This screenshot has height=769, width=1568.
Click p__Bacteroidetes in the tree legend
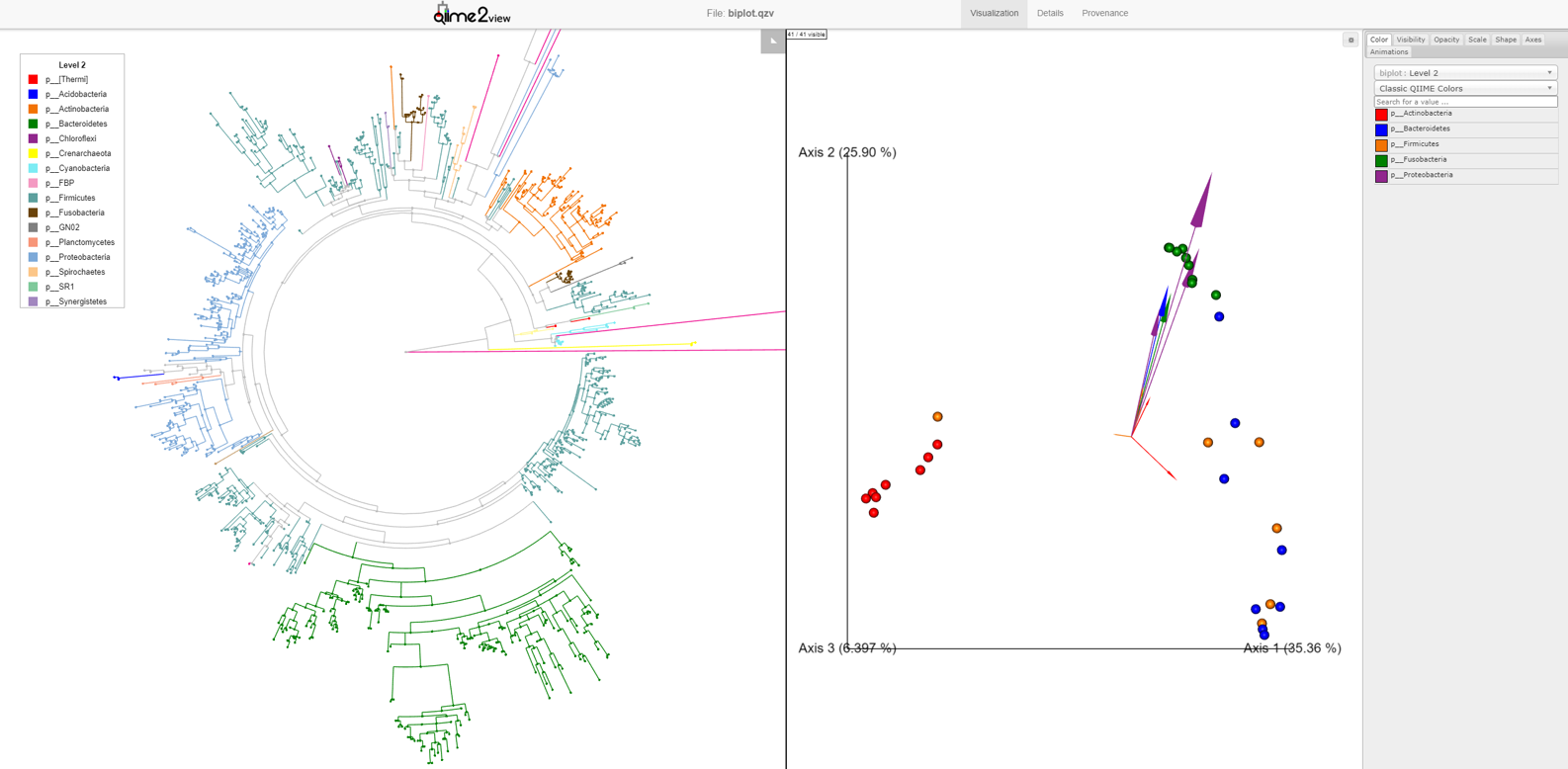click(x=76, y=124)
